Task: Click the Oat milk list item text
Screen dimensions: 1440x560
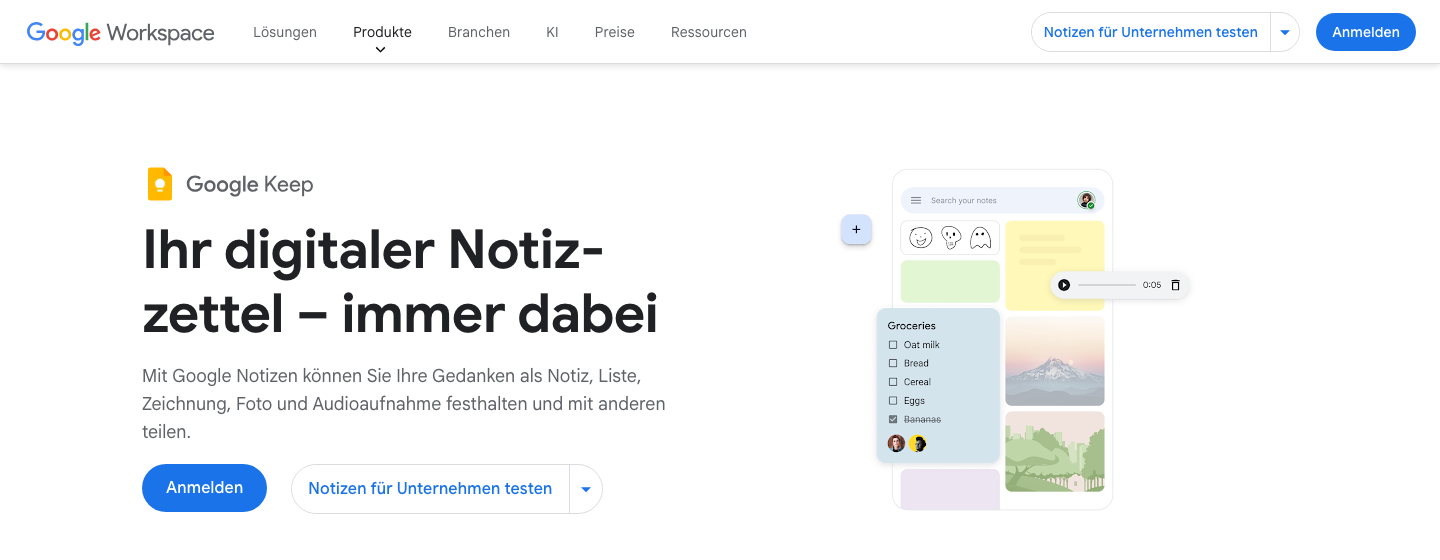Action: tap(922, 345)
